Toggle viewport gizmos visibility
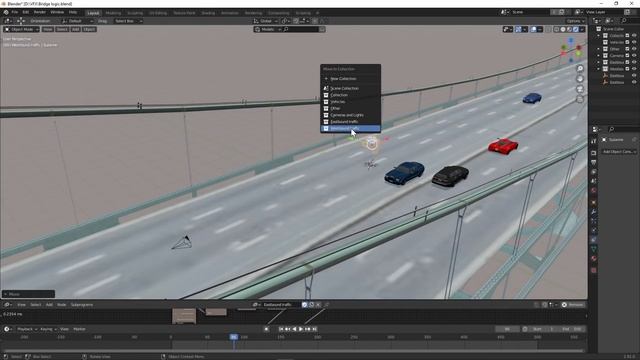 pyautogui.click(x=518, y=29)
